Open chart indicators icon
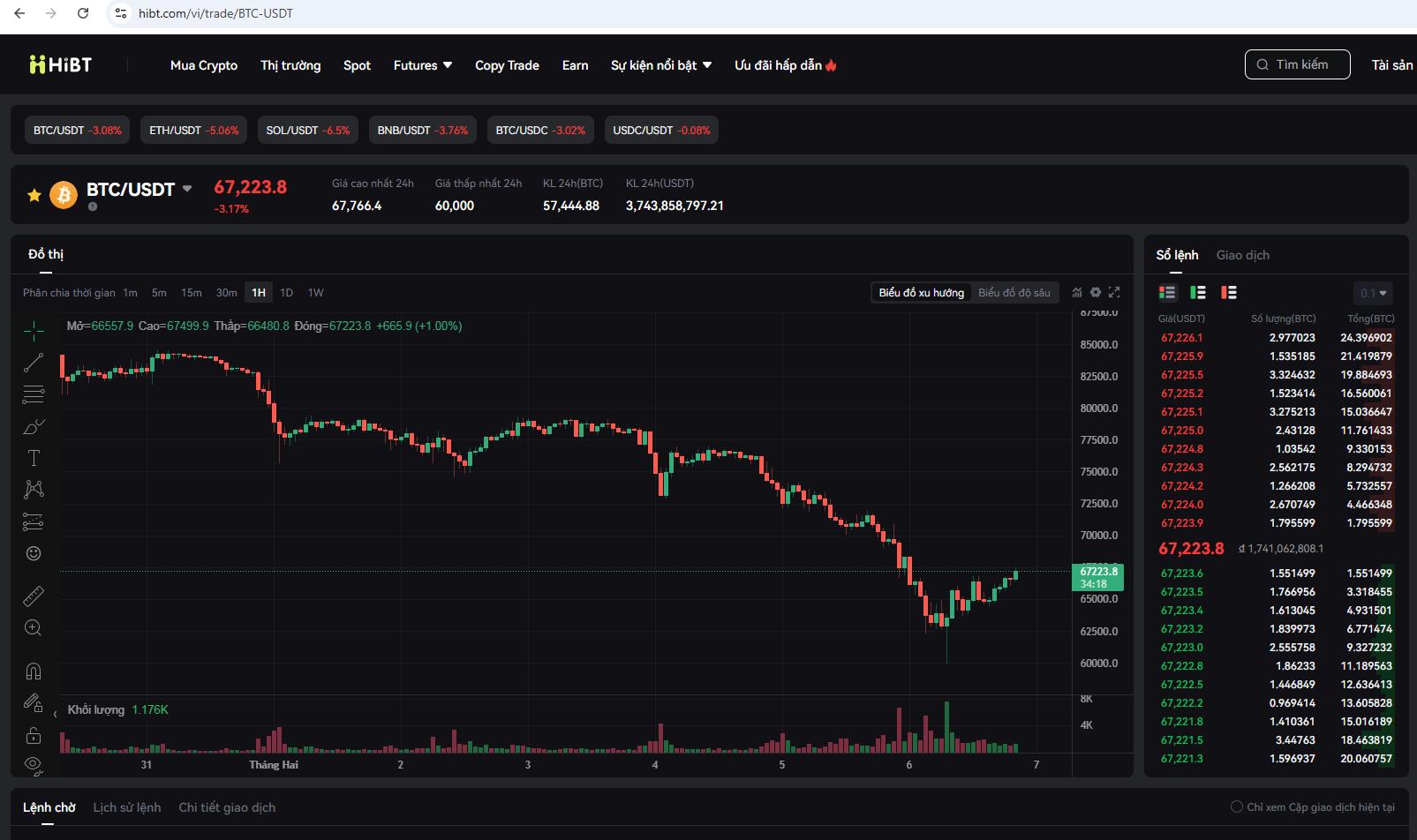This screenshot has height=840, width=1417. [x=1077, y=292]
